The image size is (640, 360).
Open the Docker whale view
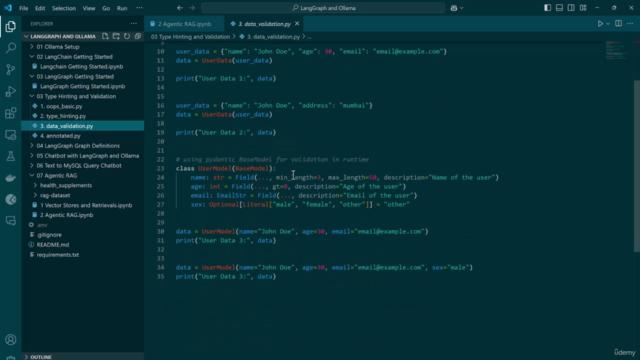[x=11, y=178]
